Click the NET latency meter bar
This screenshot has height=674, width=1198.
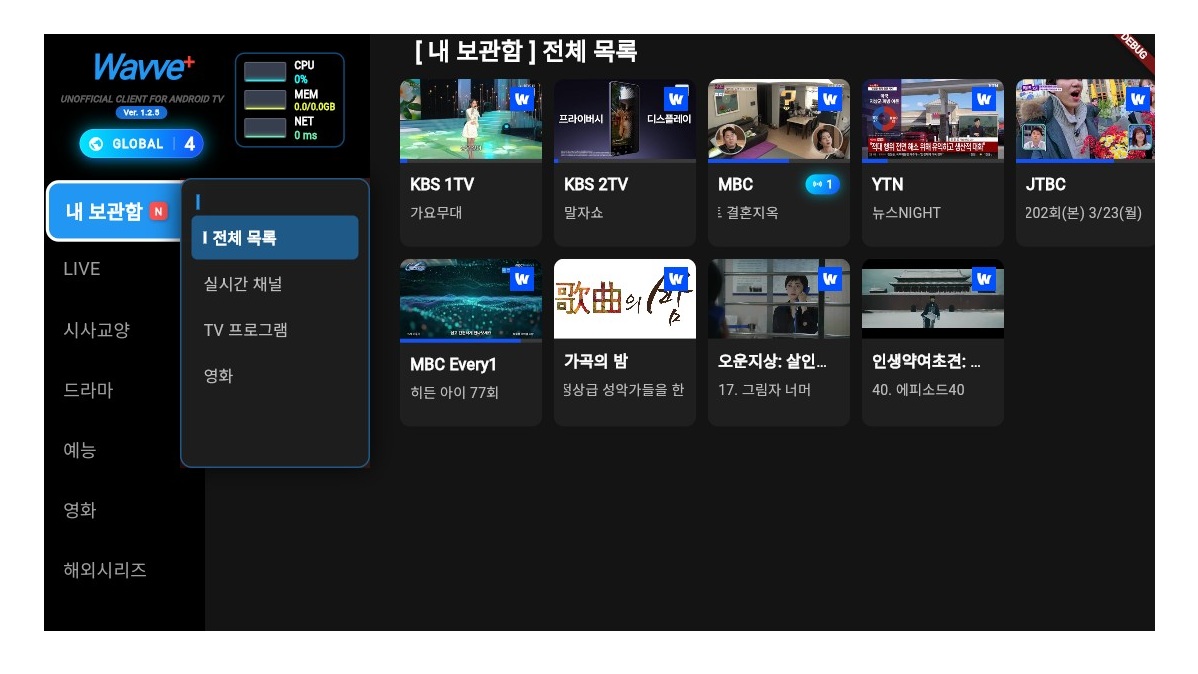tap(264, 128)
